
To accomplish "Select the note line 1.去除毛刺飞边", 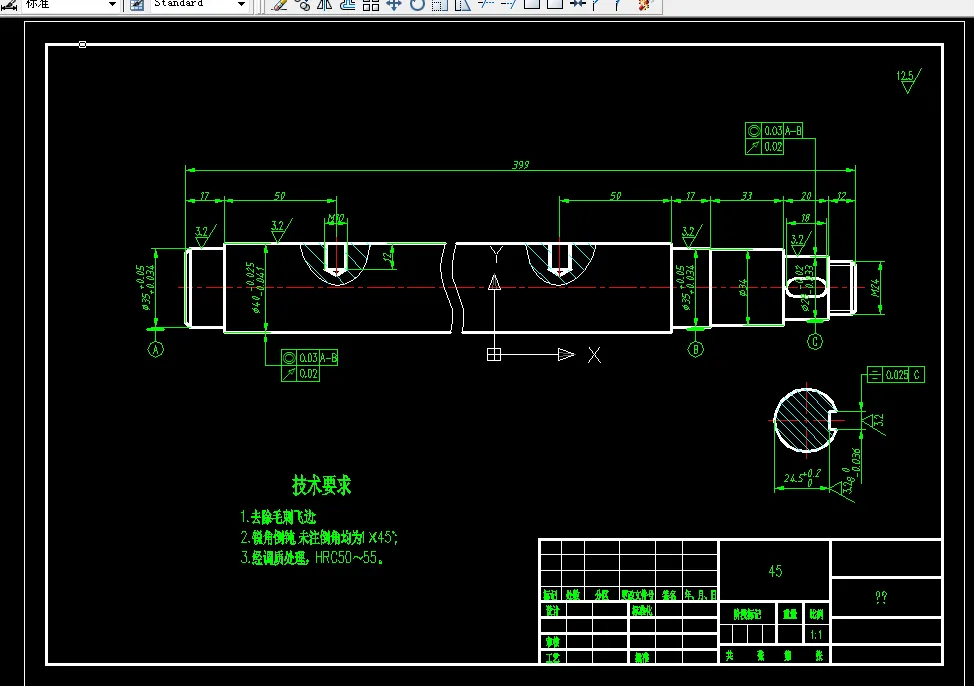I will click(x=278, y=517).
